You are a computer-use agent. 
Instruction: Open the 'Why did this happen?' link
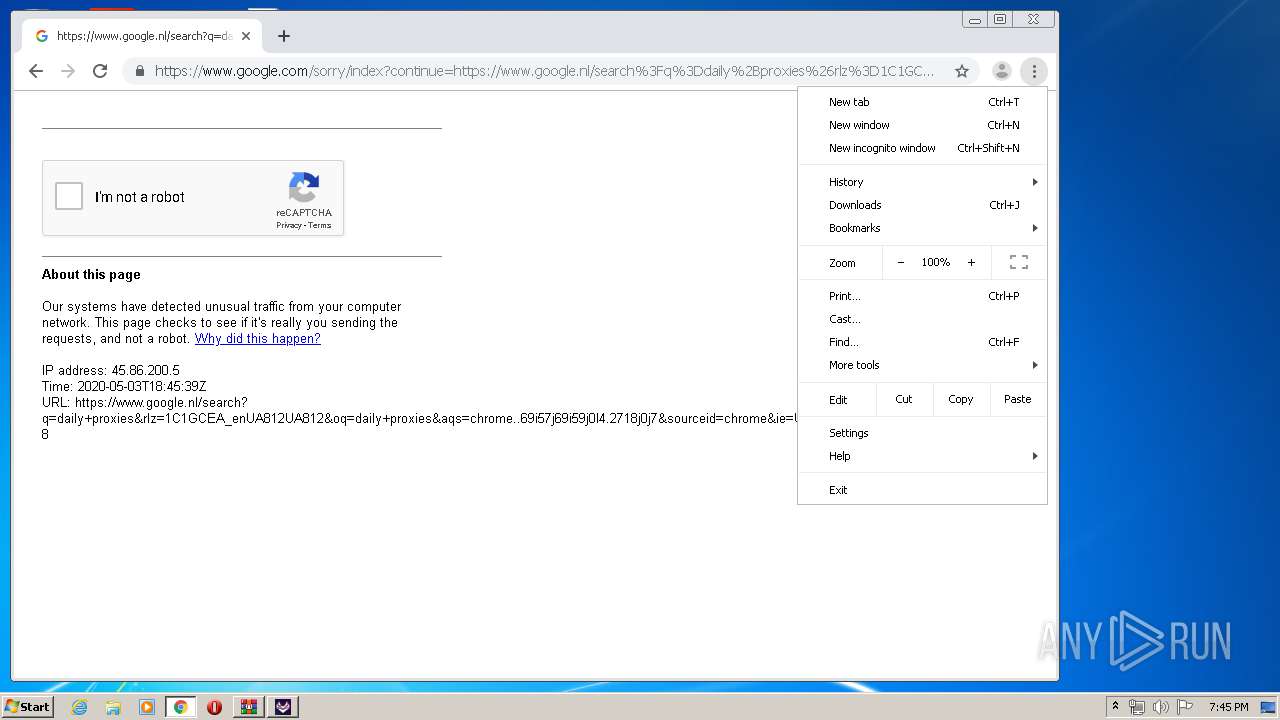[x=258, y=339]
